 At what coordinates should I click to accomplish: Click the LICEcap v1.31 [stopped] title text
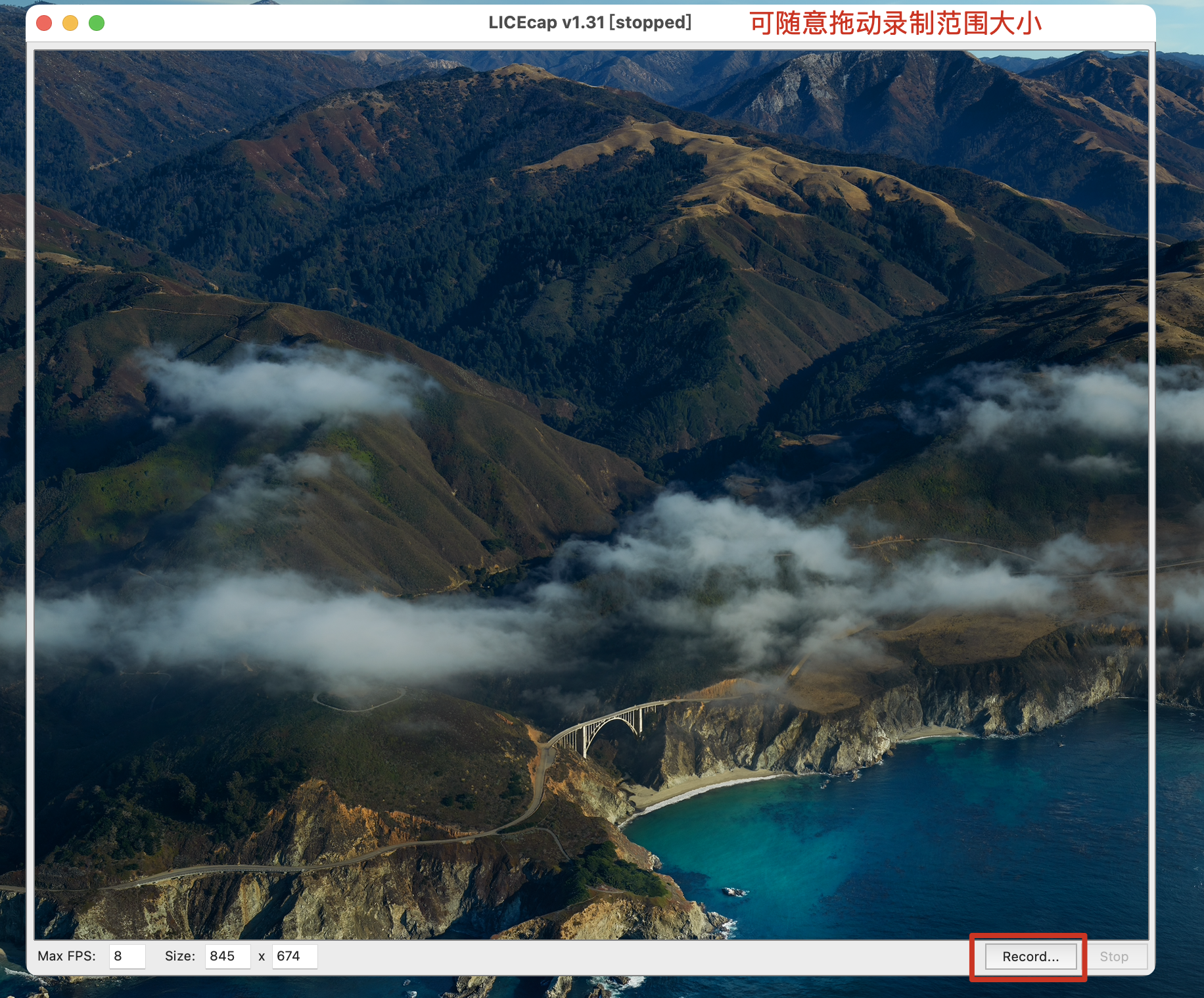[590, 23]
